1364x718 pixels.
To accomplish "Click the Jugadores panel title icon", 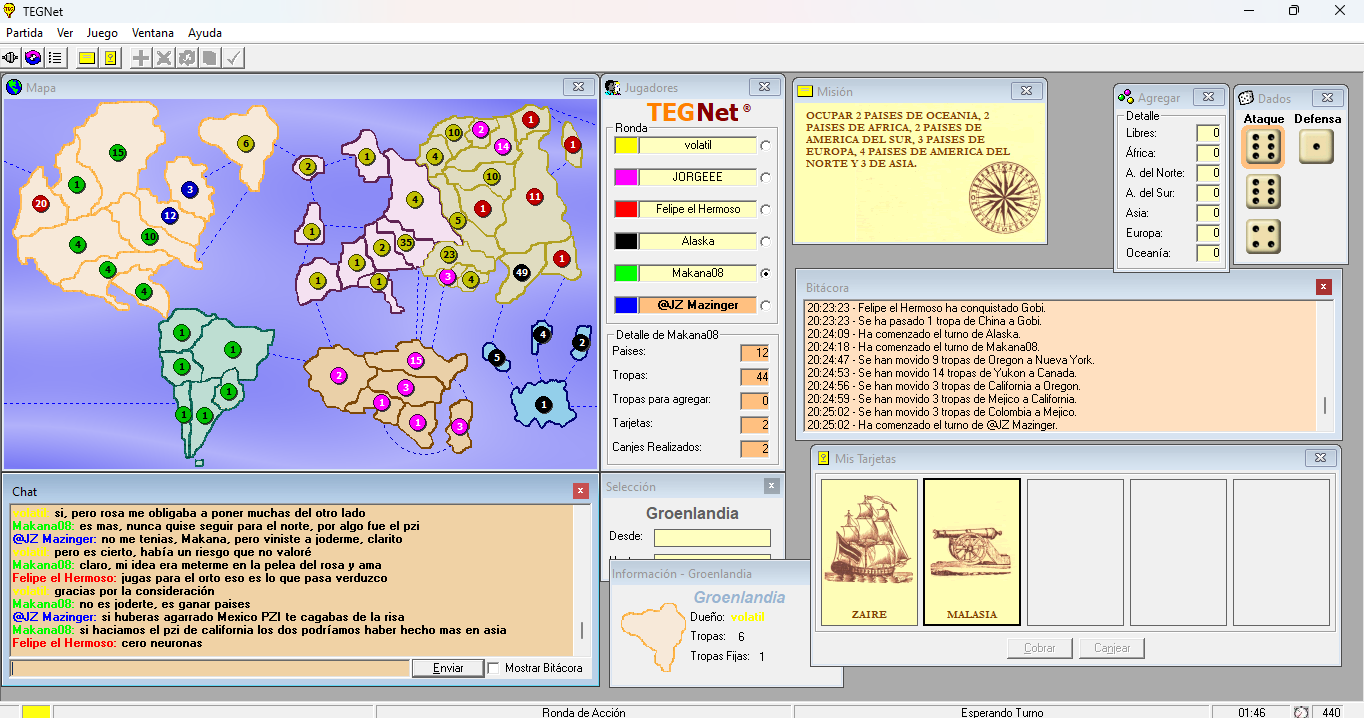I will tap(613, 87).
